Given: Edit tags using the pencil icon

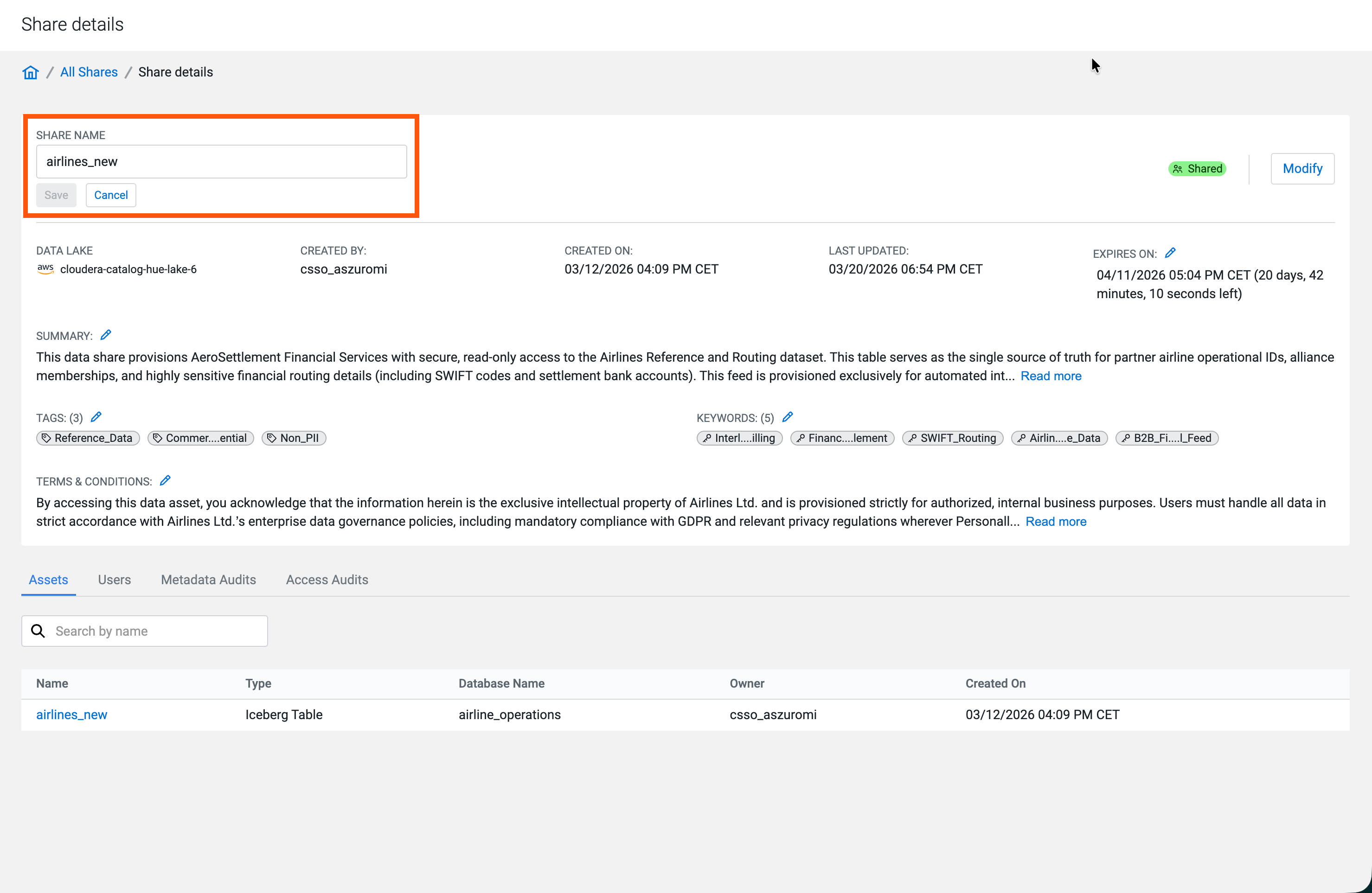Looking at the screenshot, I should 96,416.
